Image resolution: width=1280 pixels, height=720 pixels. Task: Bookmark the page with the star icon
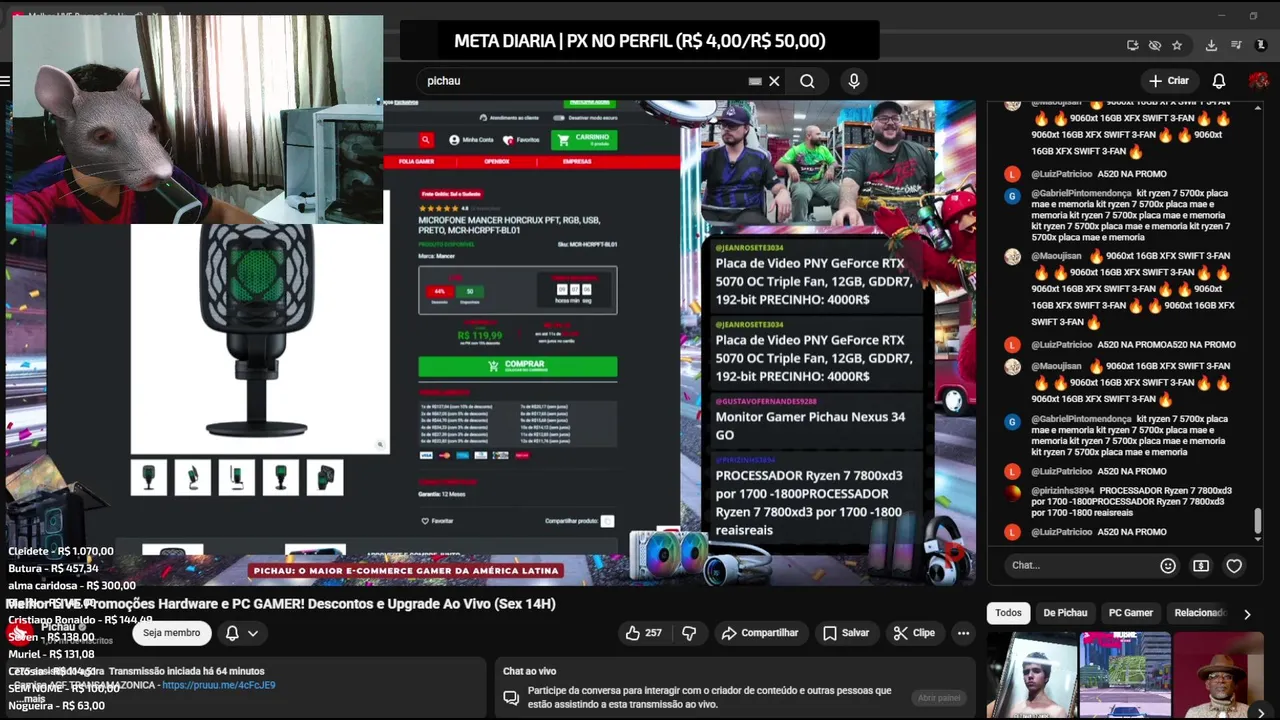tap(1177, 45)
